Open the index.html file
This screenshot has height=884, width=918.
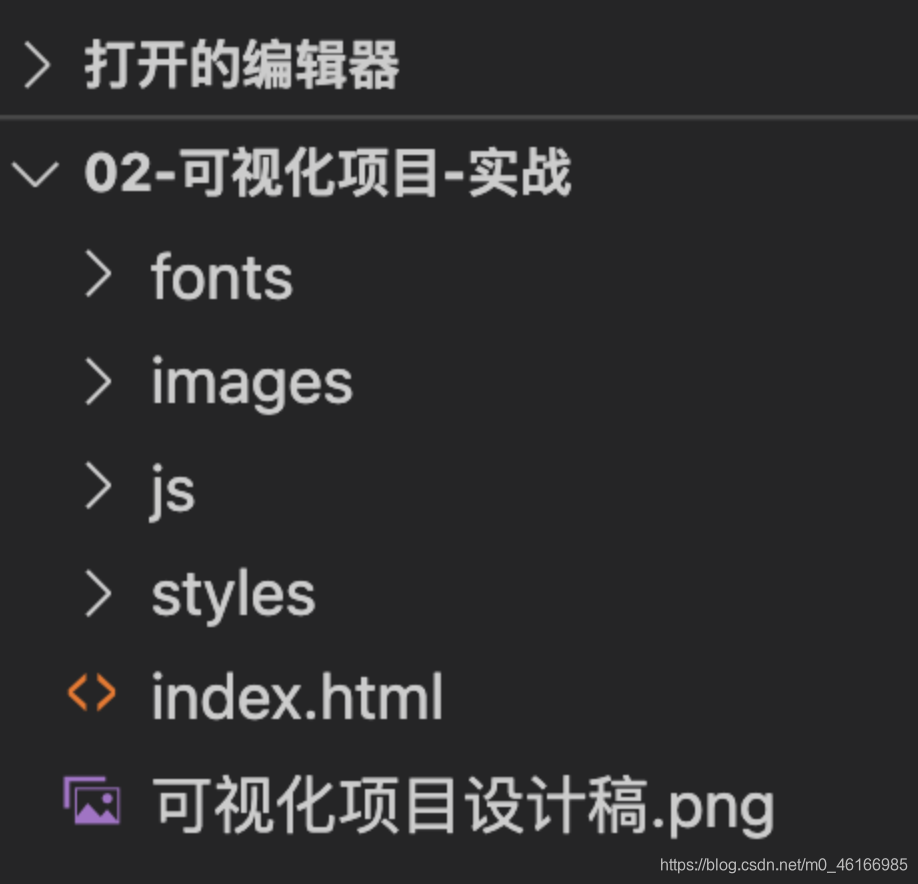tap(295, 695)
